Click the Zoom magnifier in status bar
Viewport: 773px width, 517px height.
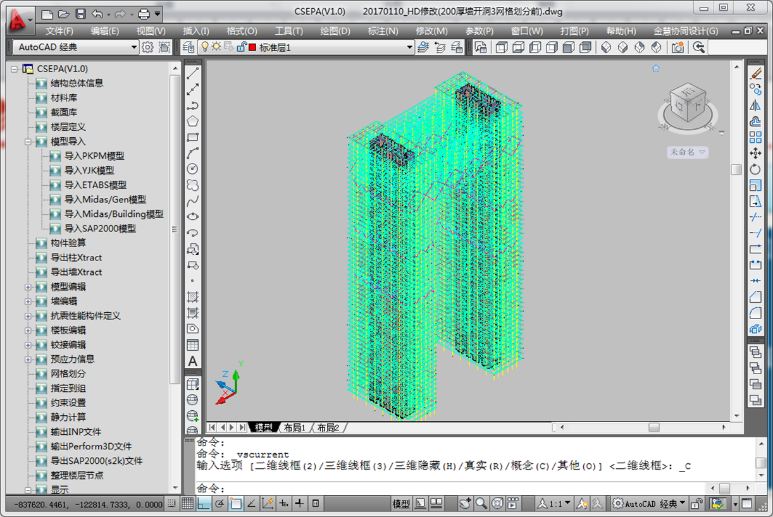[481, 503]
